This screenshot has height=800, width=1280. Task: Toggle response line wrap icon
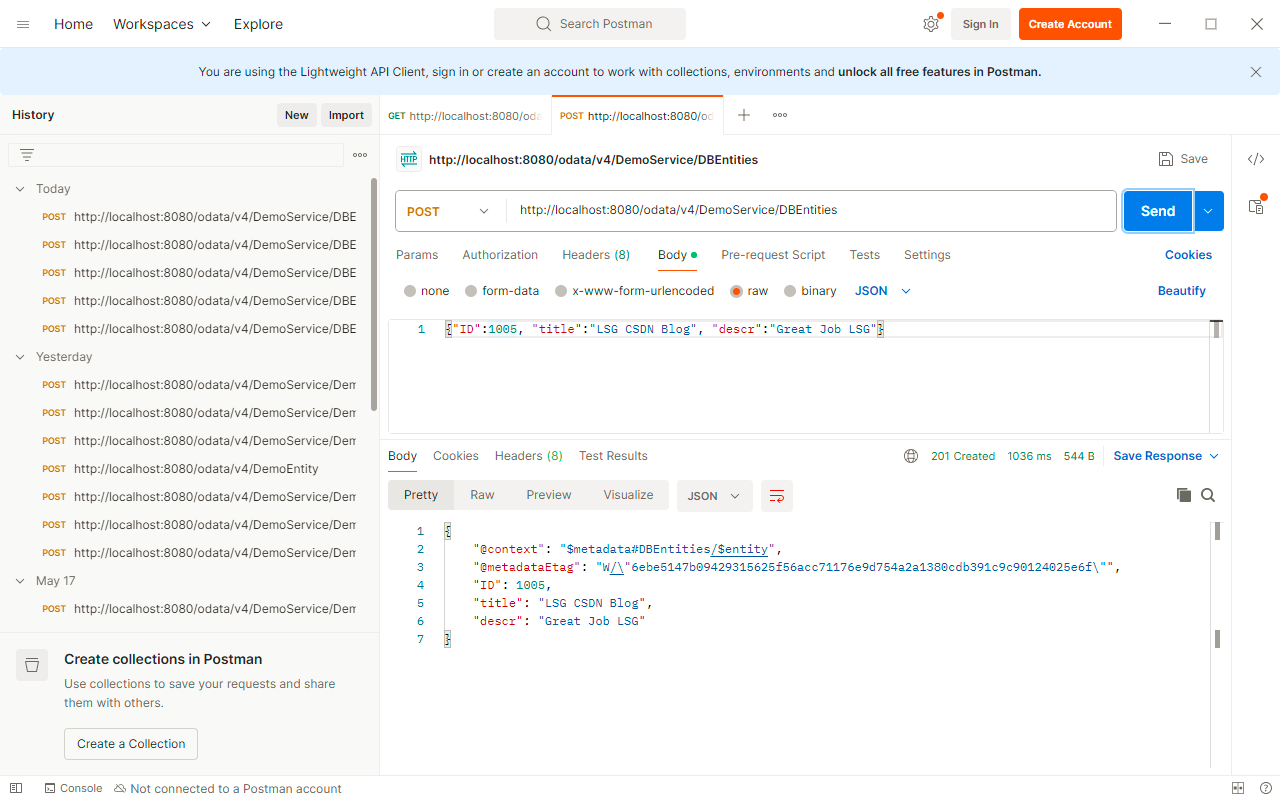777,496
